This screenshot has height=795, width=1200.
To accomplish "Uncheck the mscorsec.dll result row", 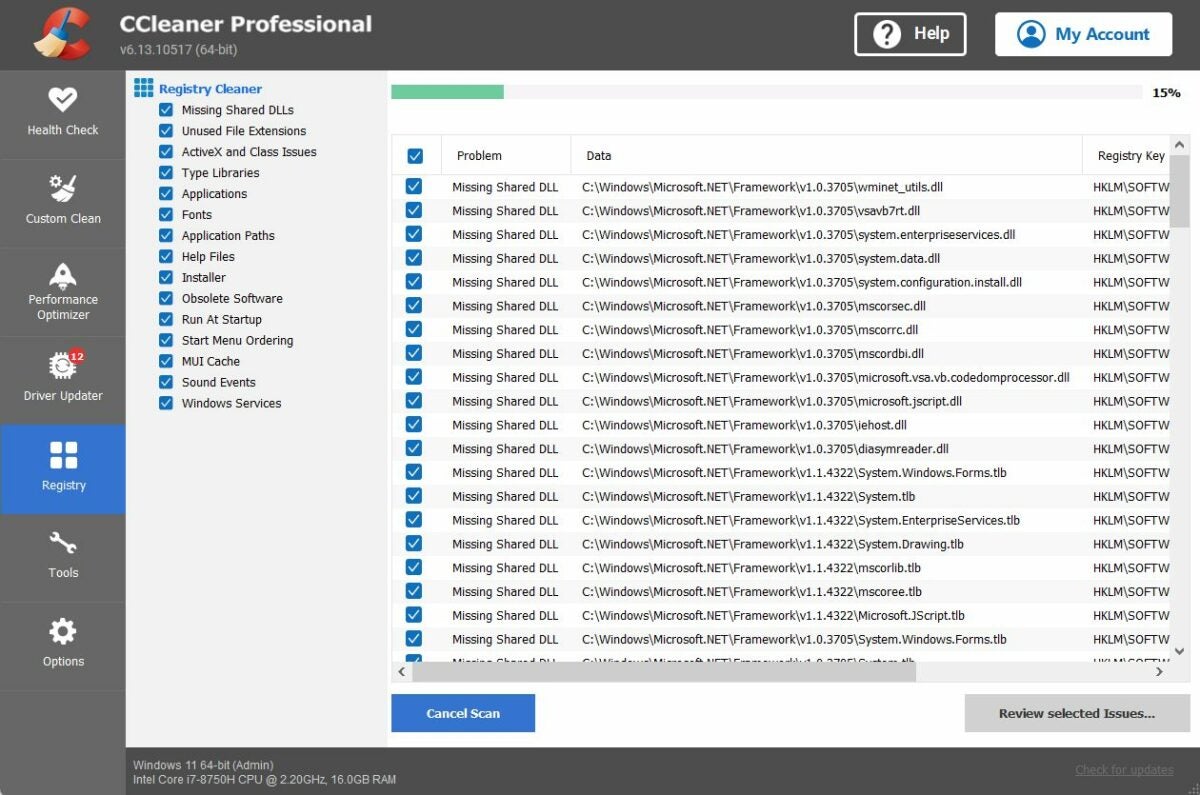I will (414, 305).
